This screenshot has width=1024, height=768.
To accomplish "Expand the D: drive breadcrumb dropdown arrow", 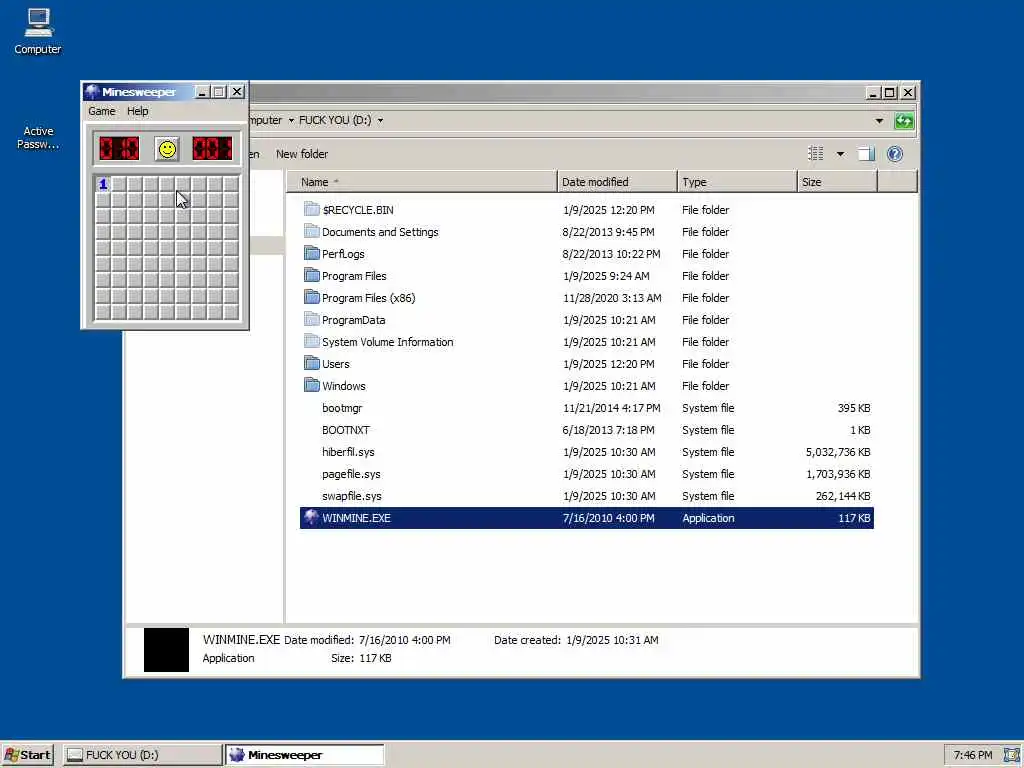I will [380, 120].
